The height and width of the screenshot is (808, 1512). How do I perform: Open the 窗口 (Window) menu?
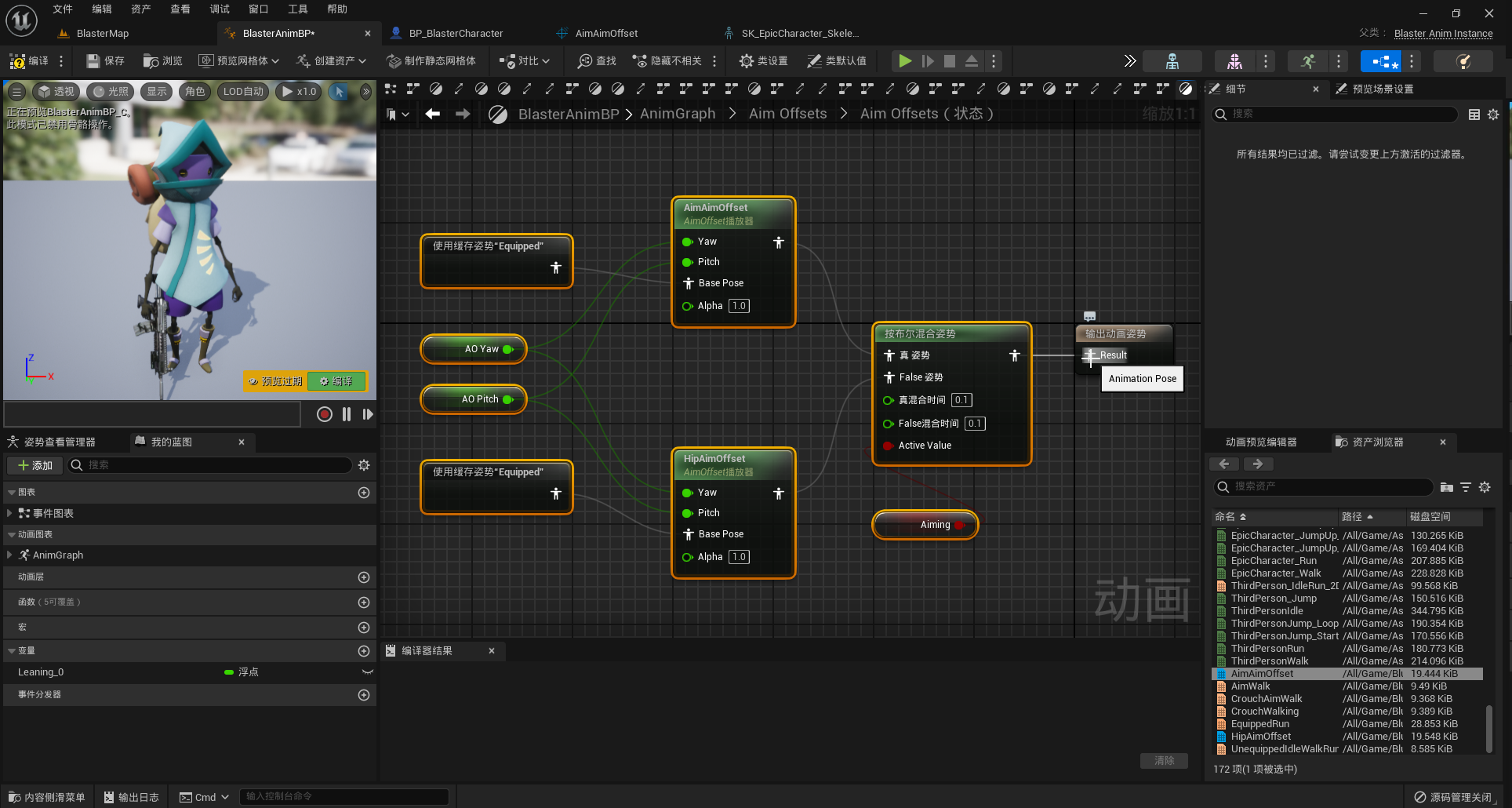pyautogui.click(x=258, y=9)
